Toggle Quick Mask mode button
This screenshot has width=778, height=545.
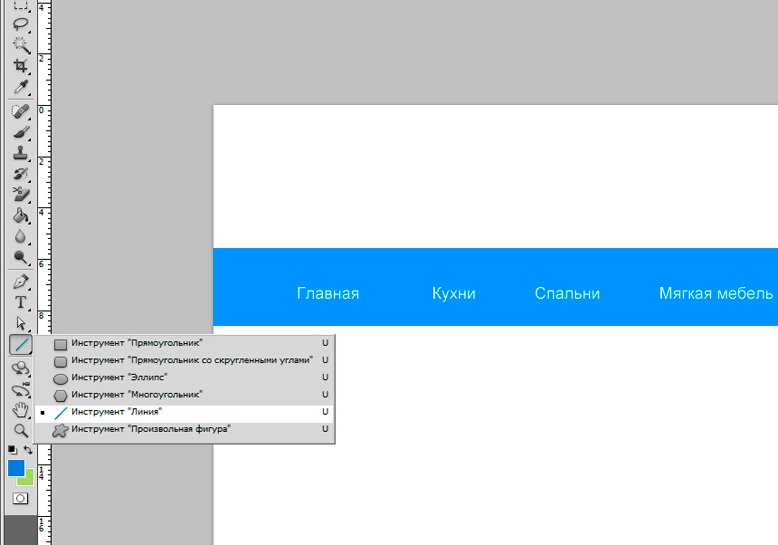coord(20,498)
